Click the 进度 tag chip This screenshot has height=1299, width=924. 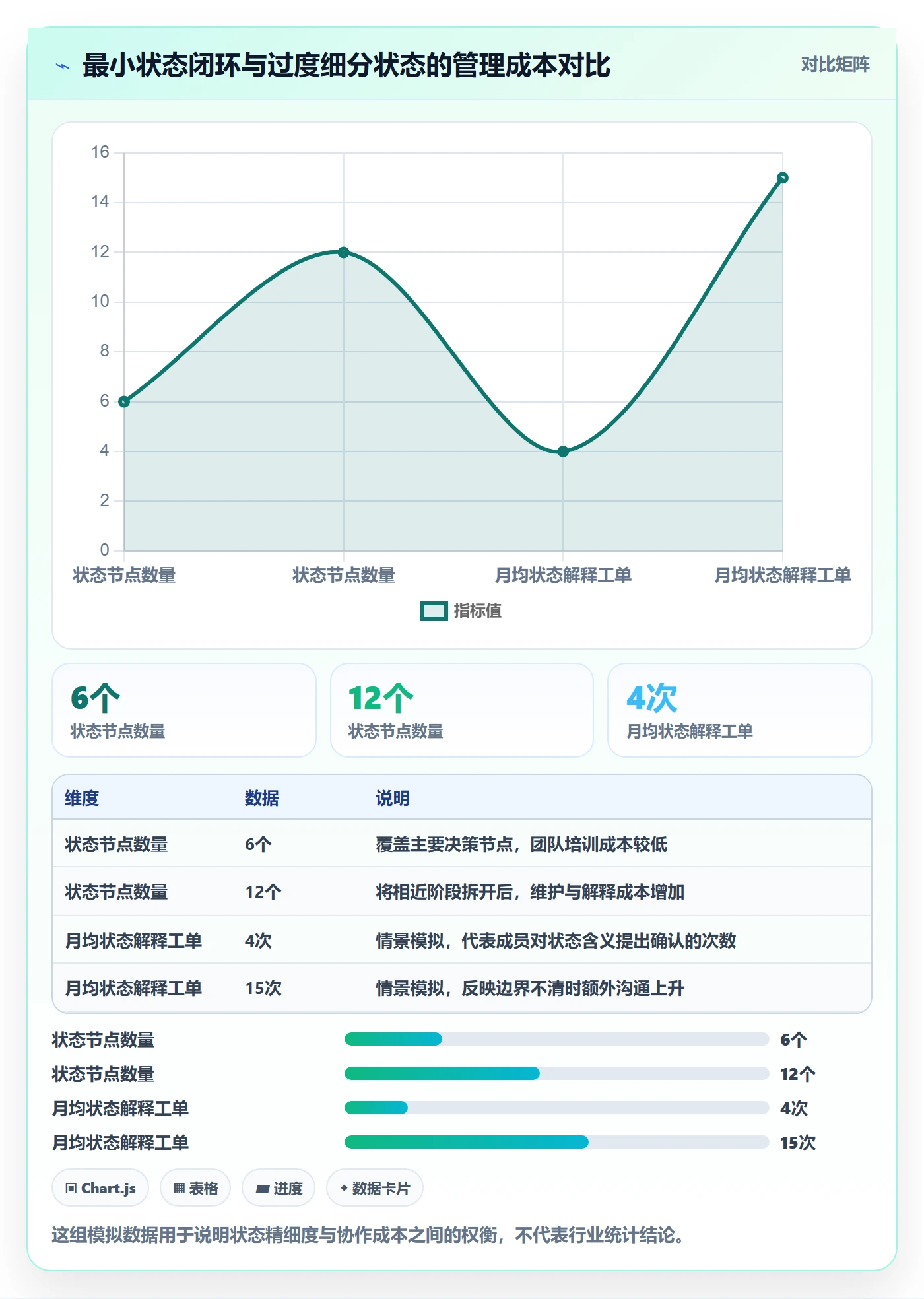(279, 1188)
